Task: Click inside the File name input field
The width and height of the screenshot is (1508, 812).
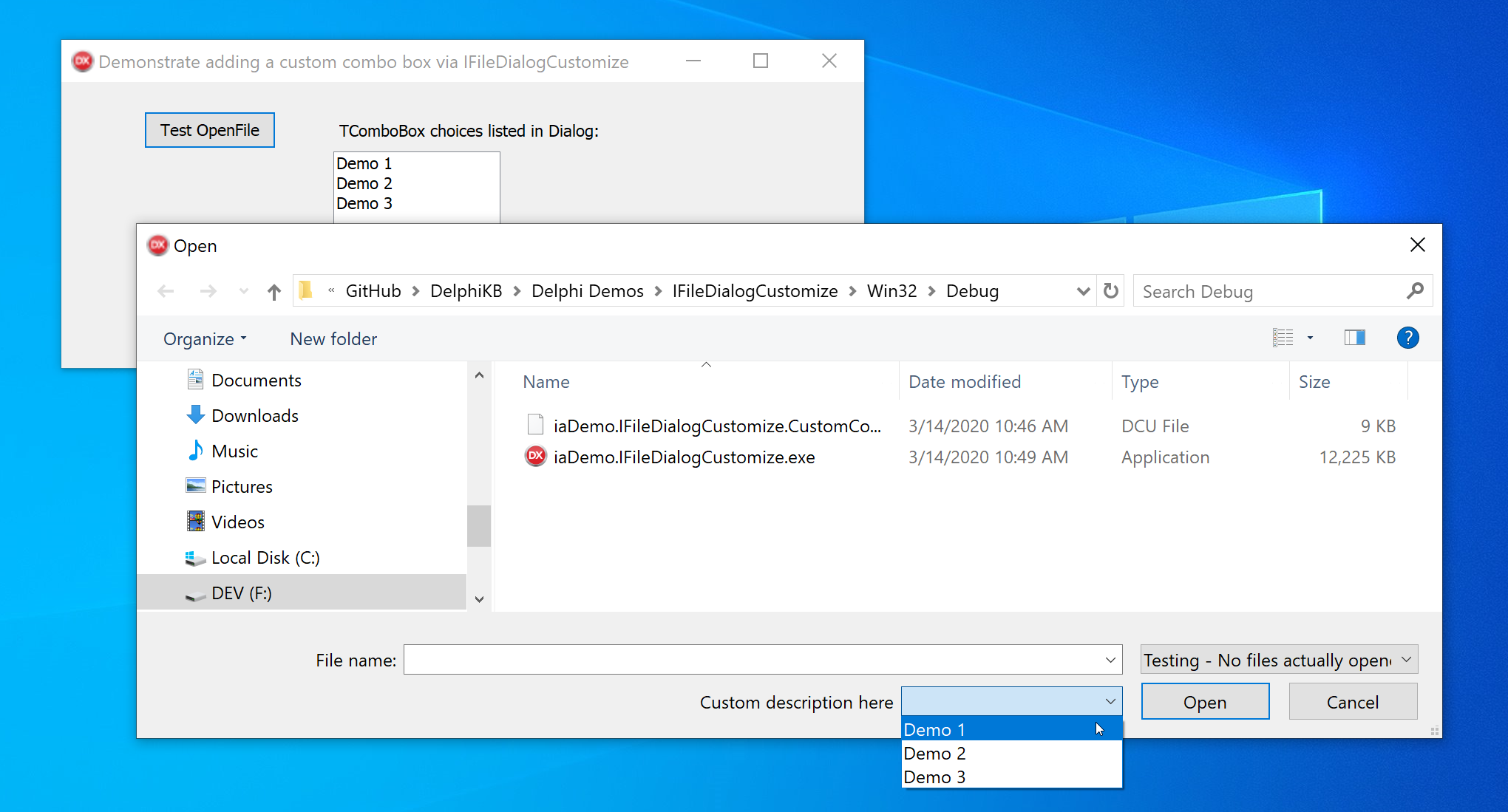Action: pos(739,659)
